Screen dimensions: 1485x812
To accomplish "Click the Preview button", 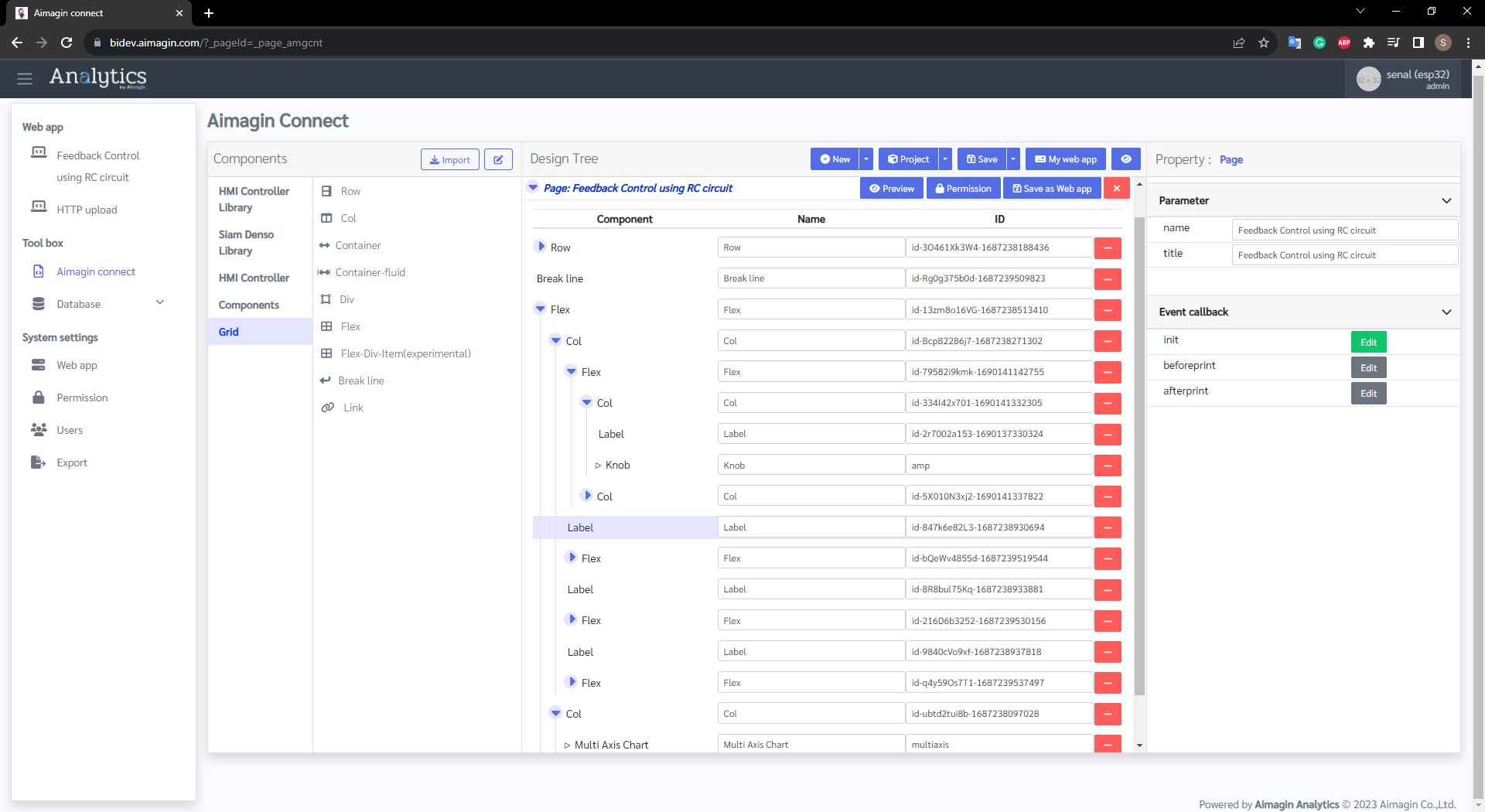I will [x=891, y=189].
